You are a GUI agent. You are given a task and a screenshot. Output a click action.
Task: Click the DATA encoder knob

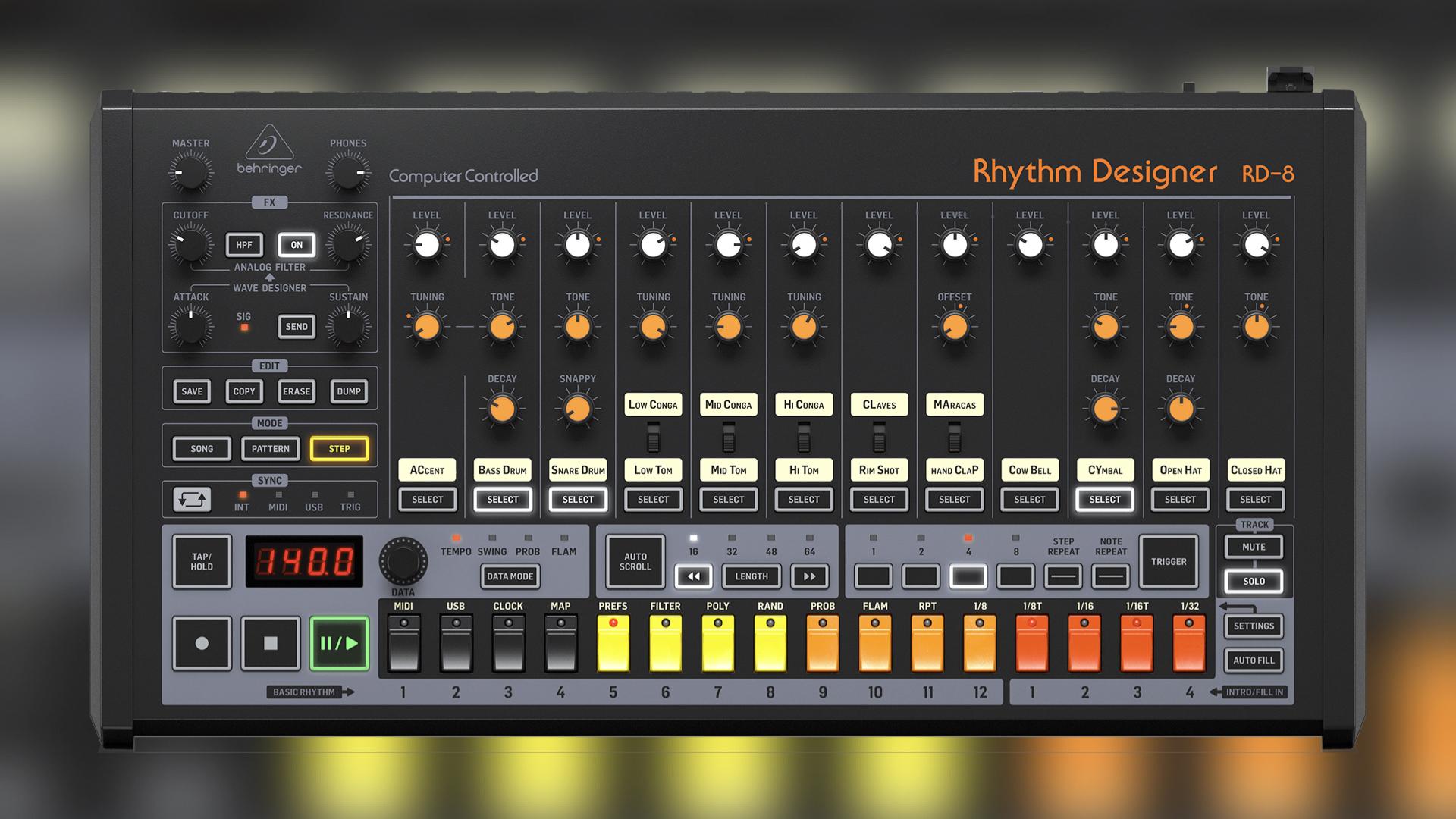pyautogui.click(x=403, y=562)
